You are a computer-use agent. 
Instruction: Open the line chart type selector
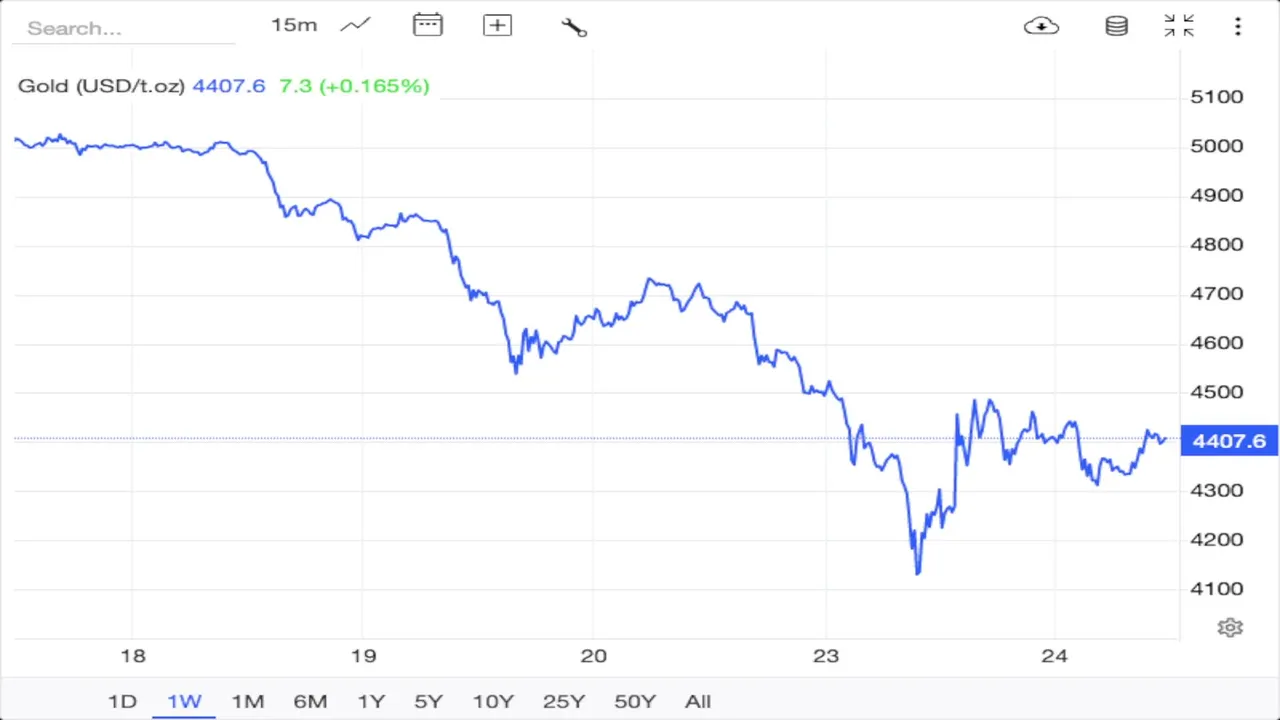click(x=355, y=26)
